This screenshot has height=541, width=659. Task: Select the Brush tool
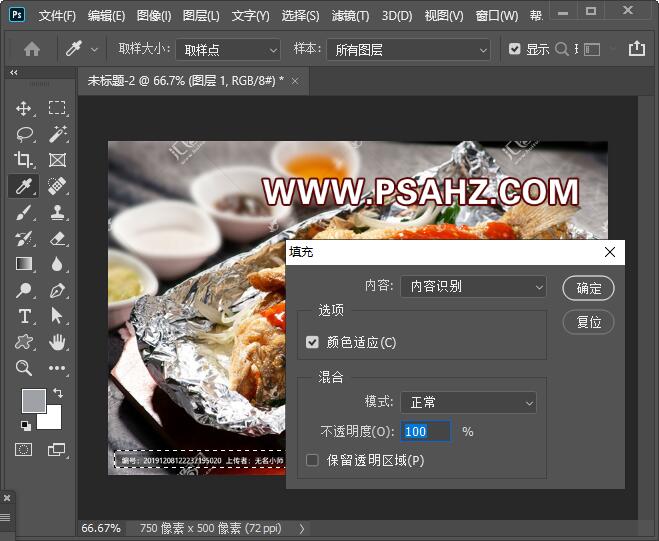(24, 212)
